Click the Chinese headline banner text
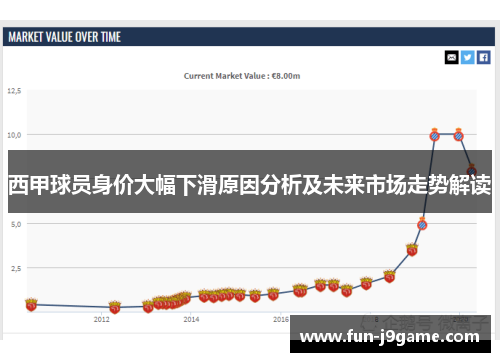500x362 pixels. [250, 185]
